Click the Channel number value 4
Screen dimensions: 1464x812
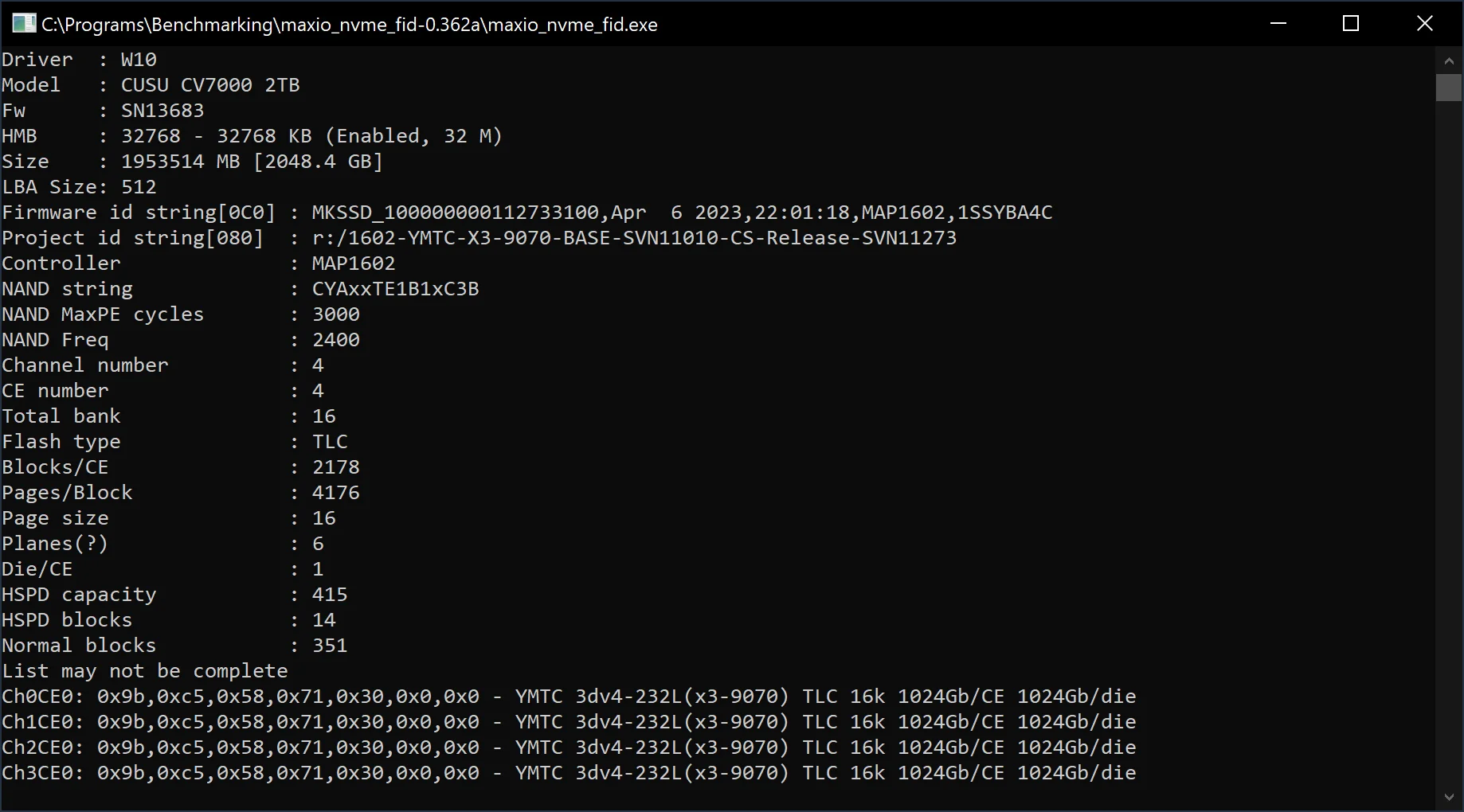click(318, 365)
